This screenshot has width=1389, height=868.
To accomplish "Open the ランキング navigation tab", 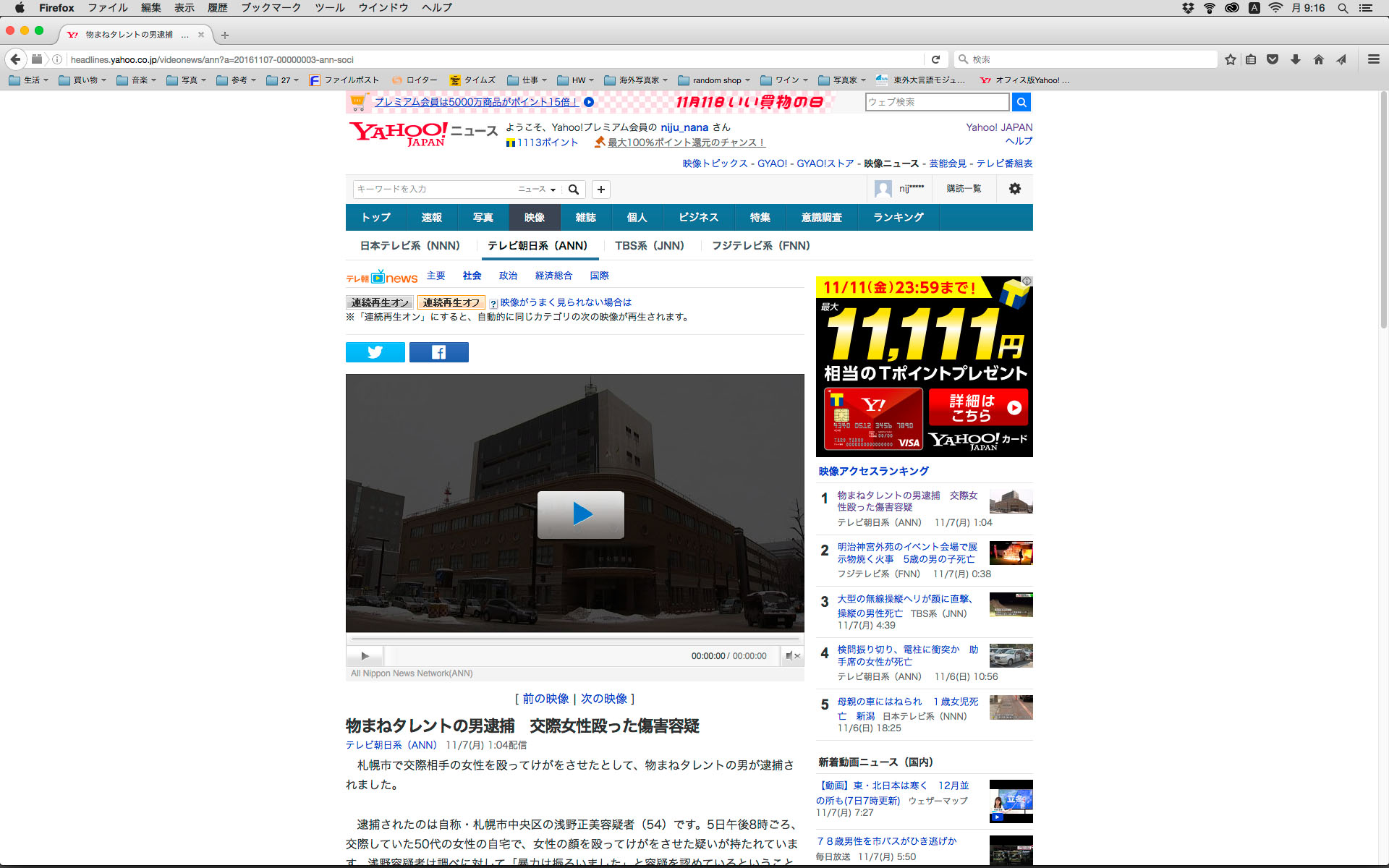I will point(898,217).
